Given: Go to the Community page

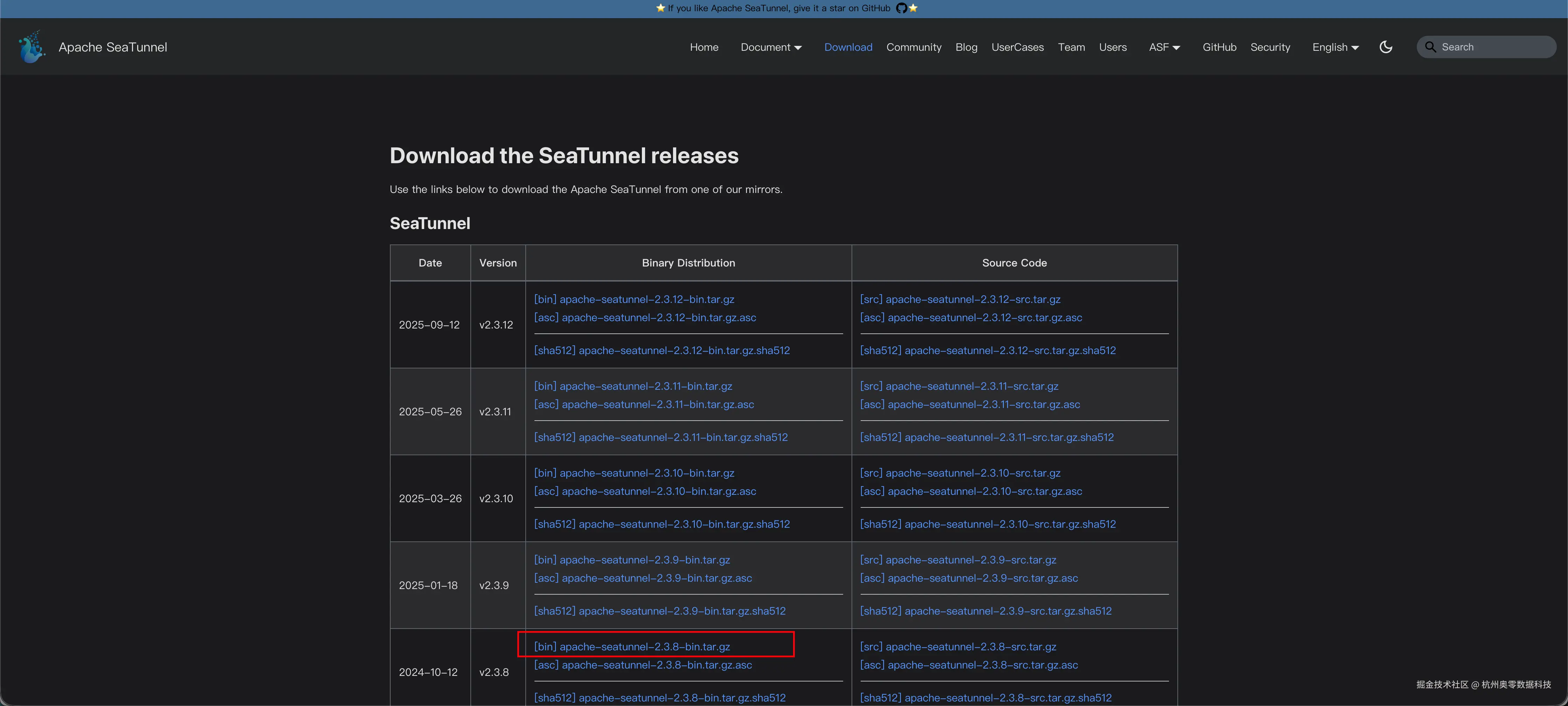Looking at the screenshot, I should pos(913,47).
